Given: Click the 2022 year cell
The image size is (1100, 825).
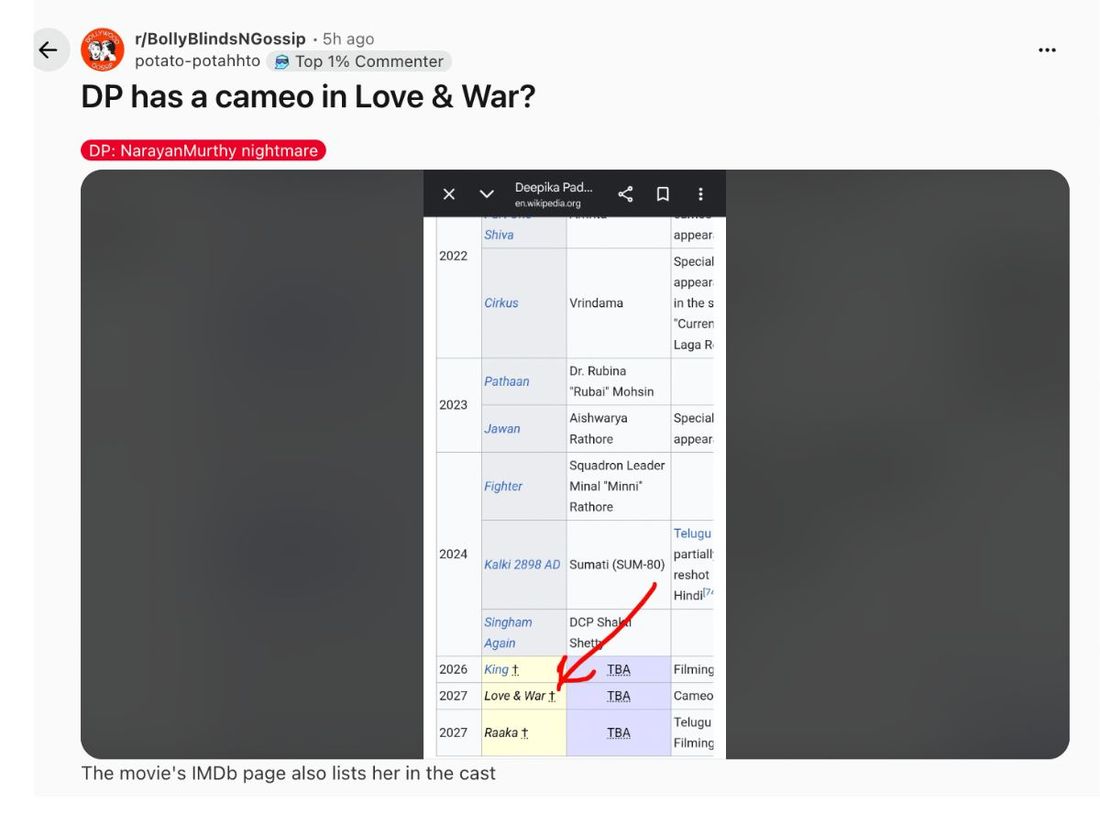Looking at the screenshot, I should tap(453, 256).
